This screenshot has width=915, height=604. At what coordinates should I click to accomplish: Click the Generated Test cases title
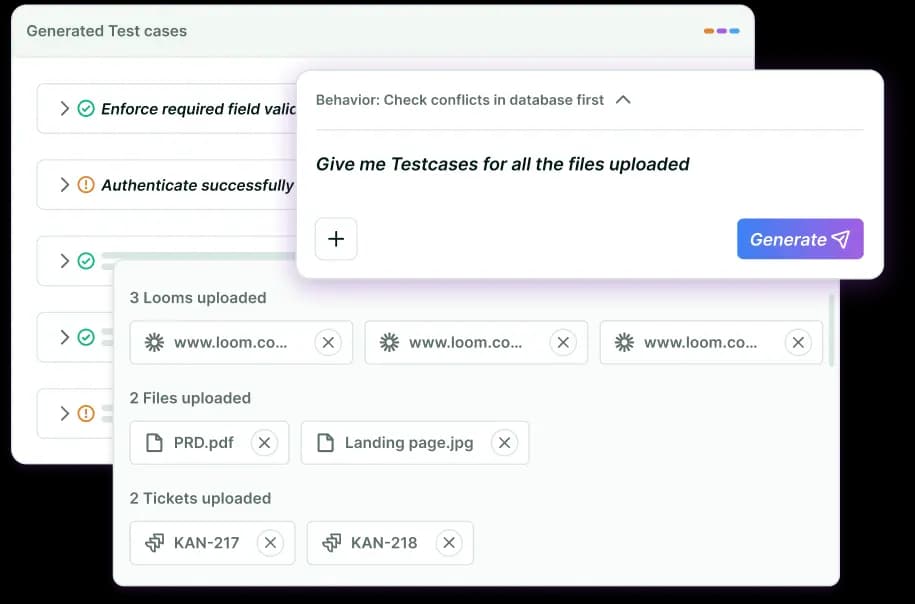click(107, 31)
